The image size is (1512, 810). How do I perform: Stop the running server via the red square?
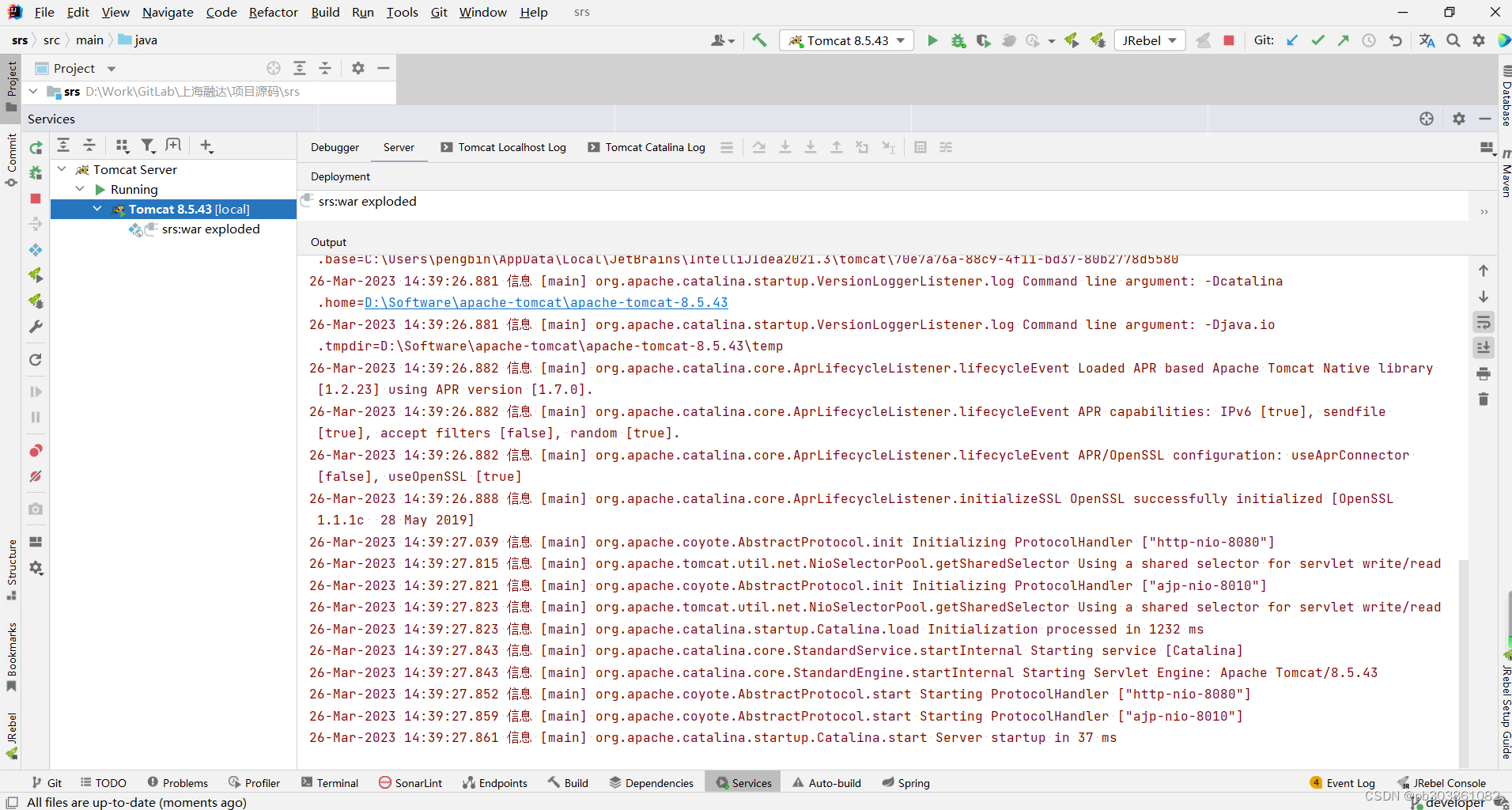pyautogui.click(x=1229, y=40)
